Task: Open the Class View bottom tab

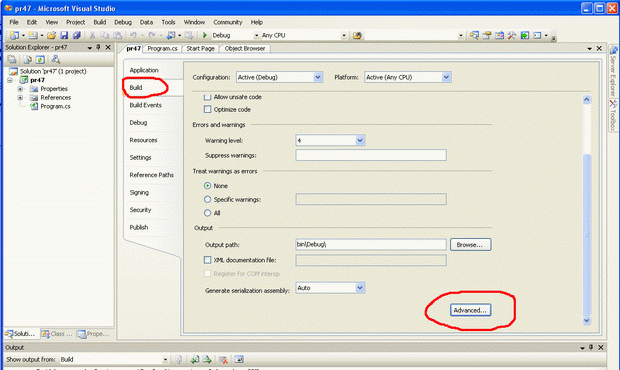Action: pyautogui.click(x=57, y=334)
